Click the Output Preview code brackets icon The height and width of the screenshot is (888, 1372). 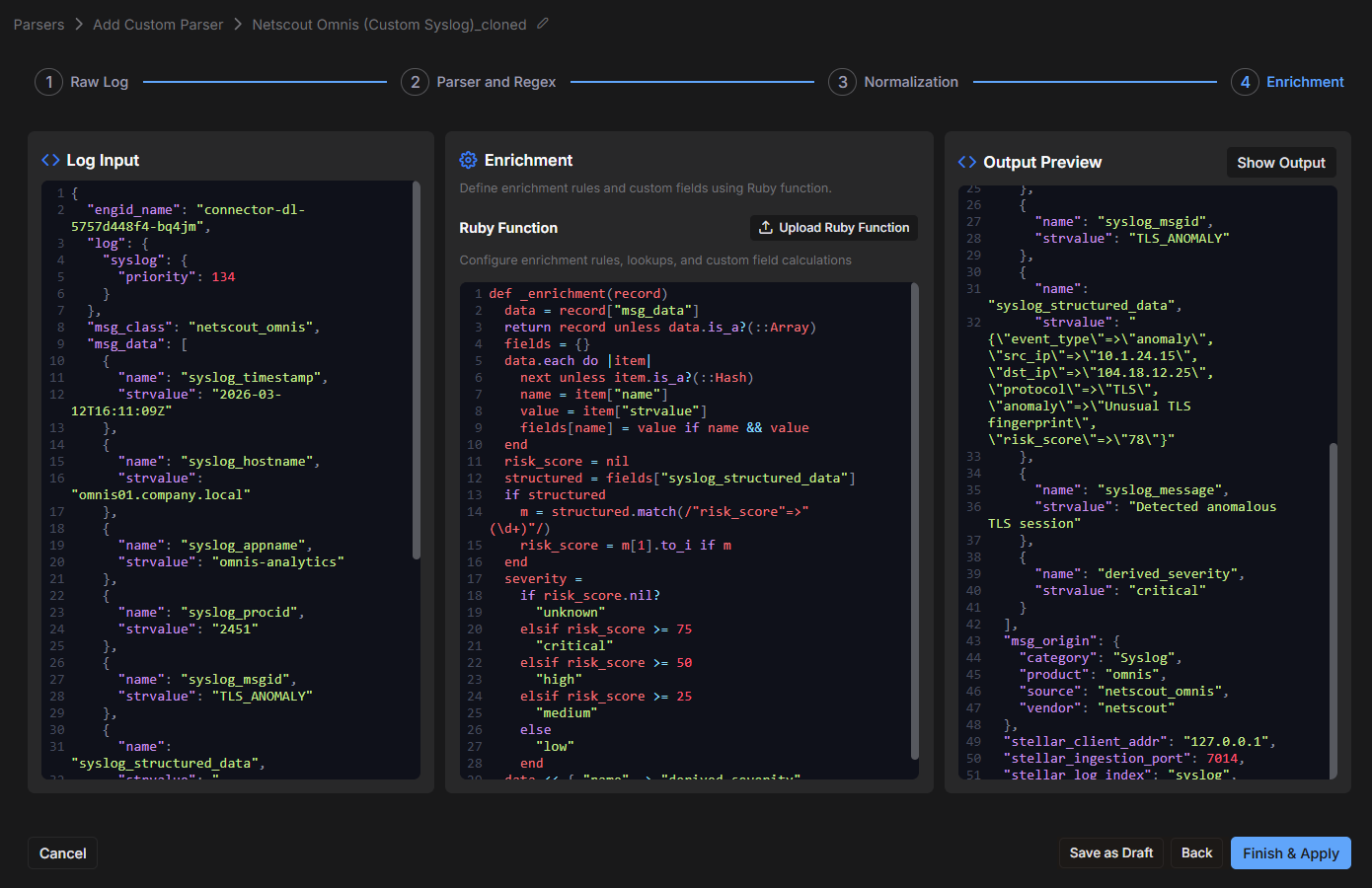tap(967, 162)
